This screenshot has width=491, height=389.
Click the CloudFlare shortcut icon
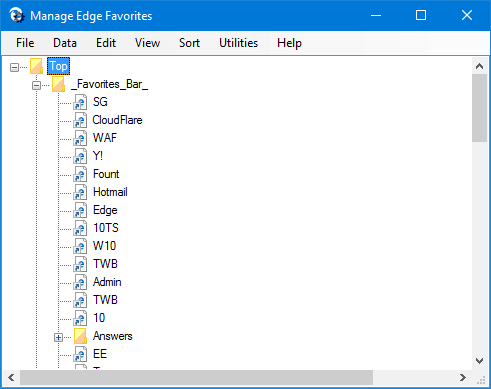tap(80, 120)
